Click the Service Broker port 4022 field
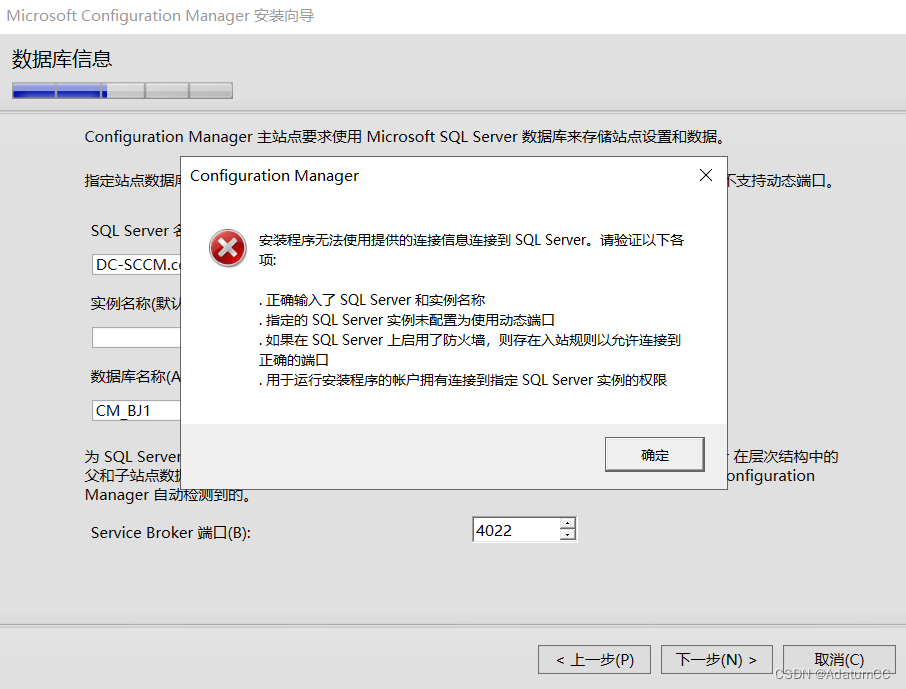 pos(516,529)
